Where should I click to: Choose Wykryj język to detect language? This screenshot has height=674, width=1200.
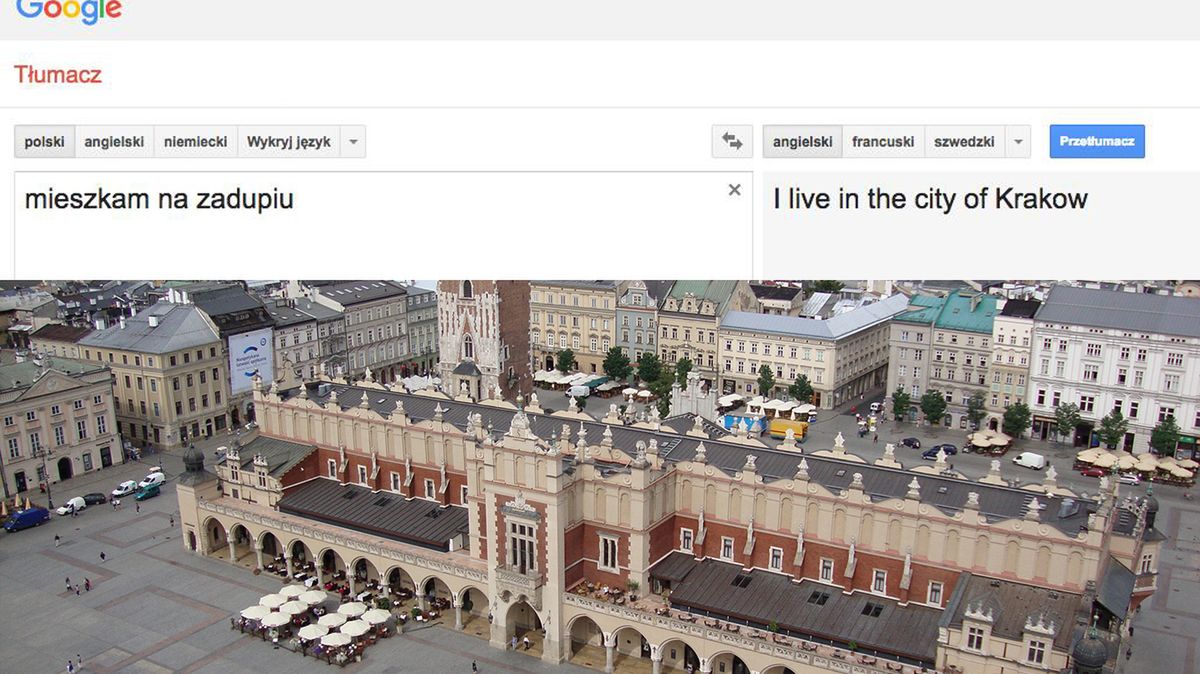(x=288, y=142)
